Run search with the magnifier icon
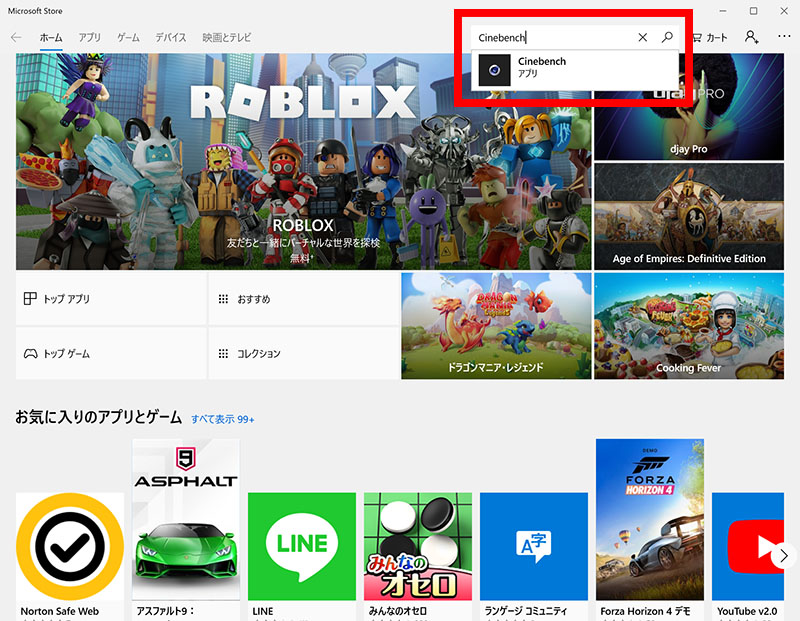800x621 pixels. tap(667, 37)
